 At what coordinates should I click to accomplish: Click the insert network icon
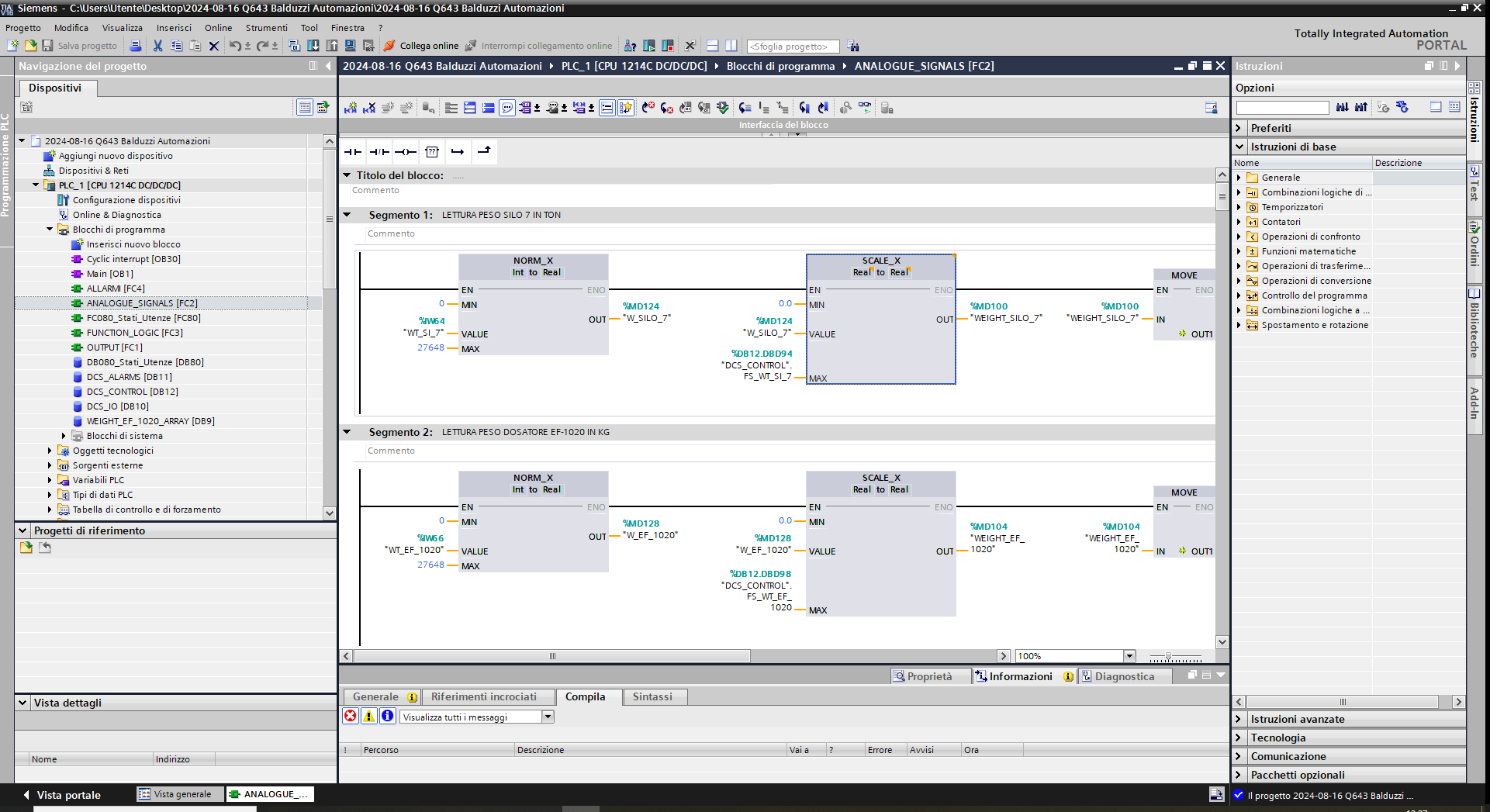[351, 108]
